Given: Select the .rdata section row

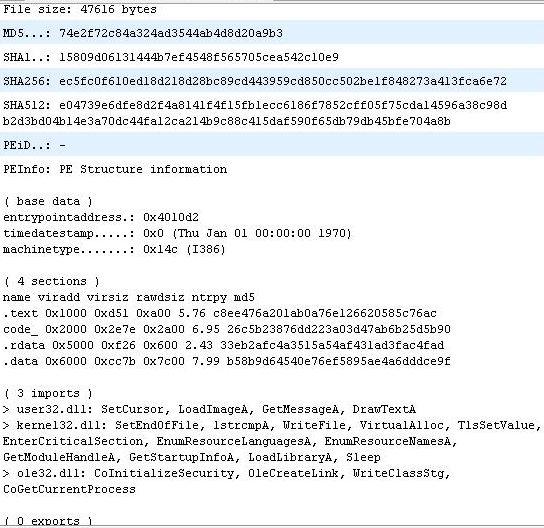Looking at the screenshot, I should (x=223, y=345).
